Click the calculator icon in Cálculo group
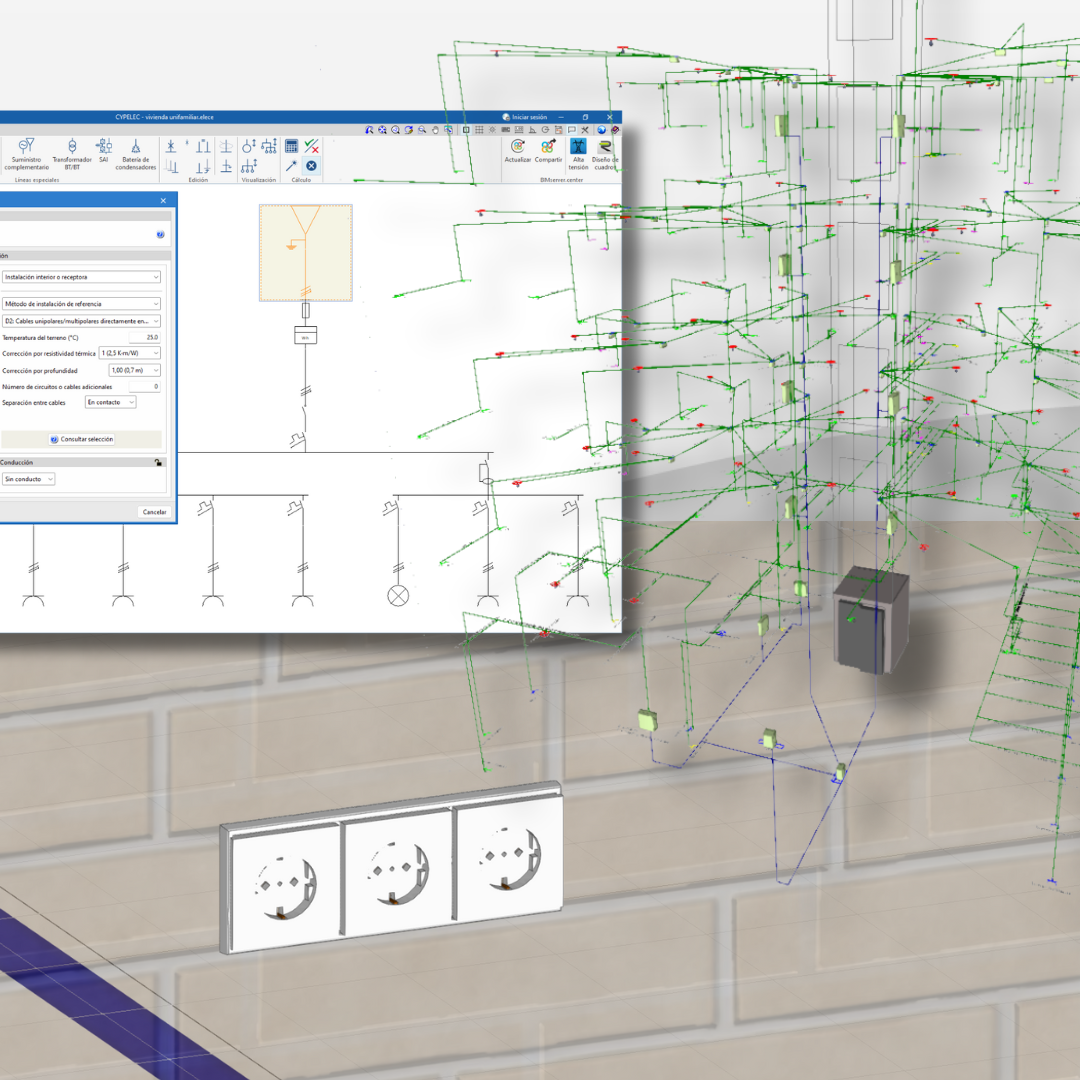 pyautogui.click(x=291, y=146)
